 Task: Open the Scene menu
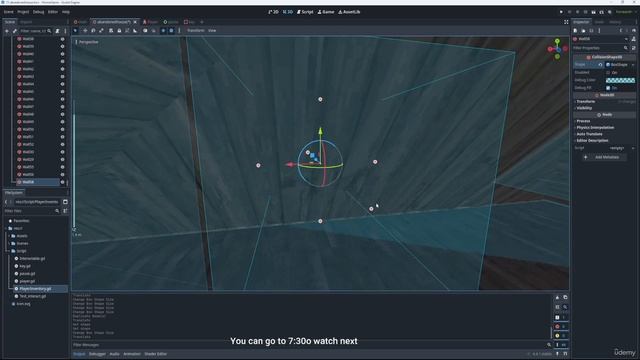pos(9,12)
